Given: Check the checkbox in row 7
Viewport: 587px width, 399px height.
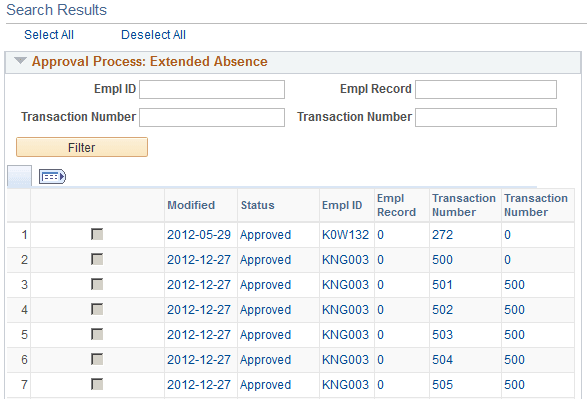Looking at the screenshot, I should [97, 384].
